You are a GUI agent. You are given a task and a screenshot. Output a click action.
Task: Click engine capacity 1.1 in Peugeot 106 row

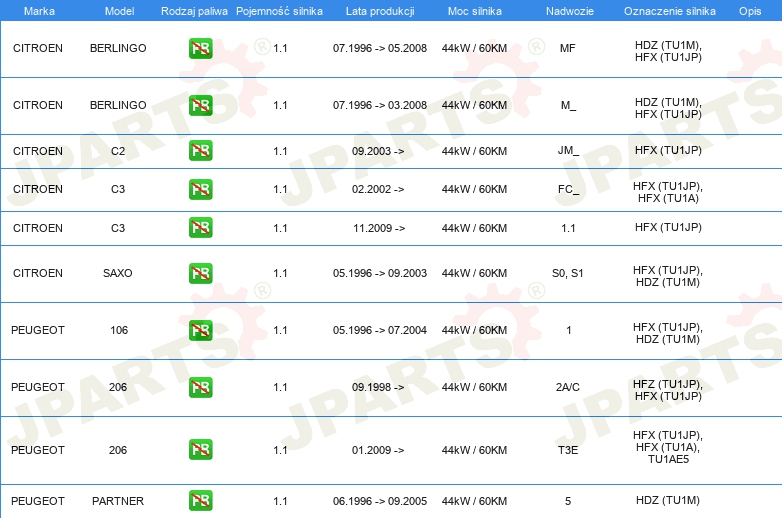[280, 330]
